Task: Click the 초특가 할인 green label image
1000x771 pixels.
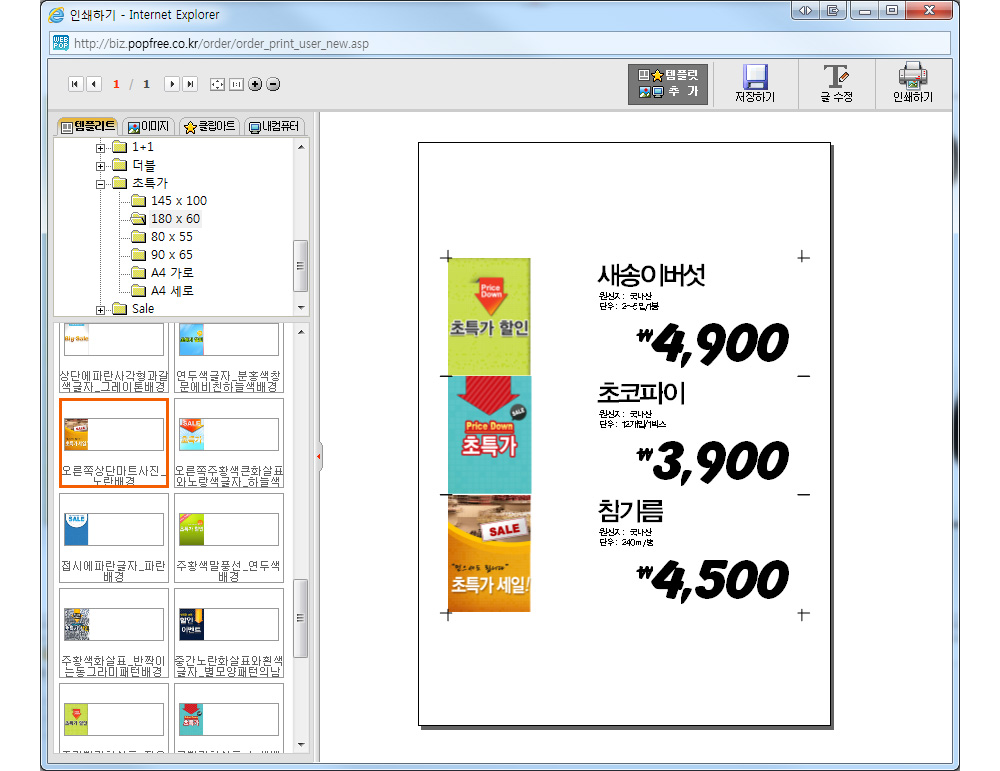Action: [x=489, y=316]
